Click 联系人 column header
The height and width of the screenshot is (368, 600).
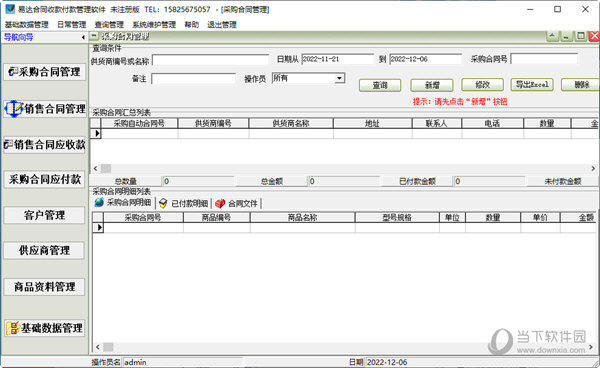tap(437, 123)
